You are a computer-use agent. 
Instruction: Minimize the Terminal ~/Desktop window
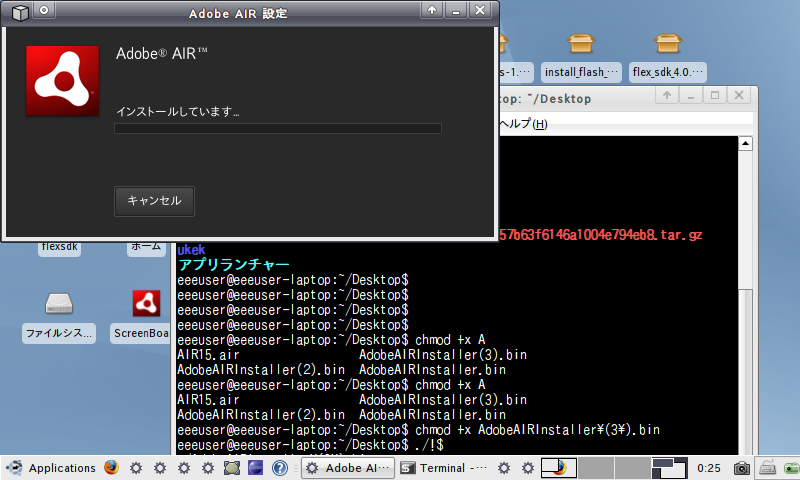pyautogui.click(x=691, y=95)
